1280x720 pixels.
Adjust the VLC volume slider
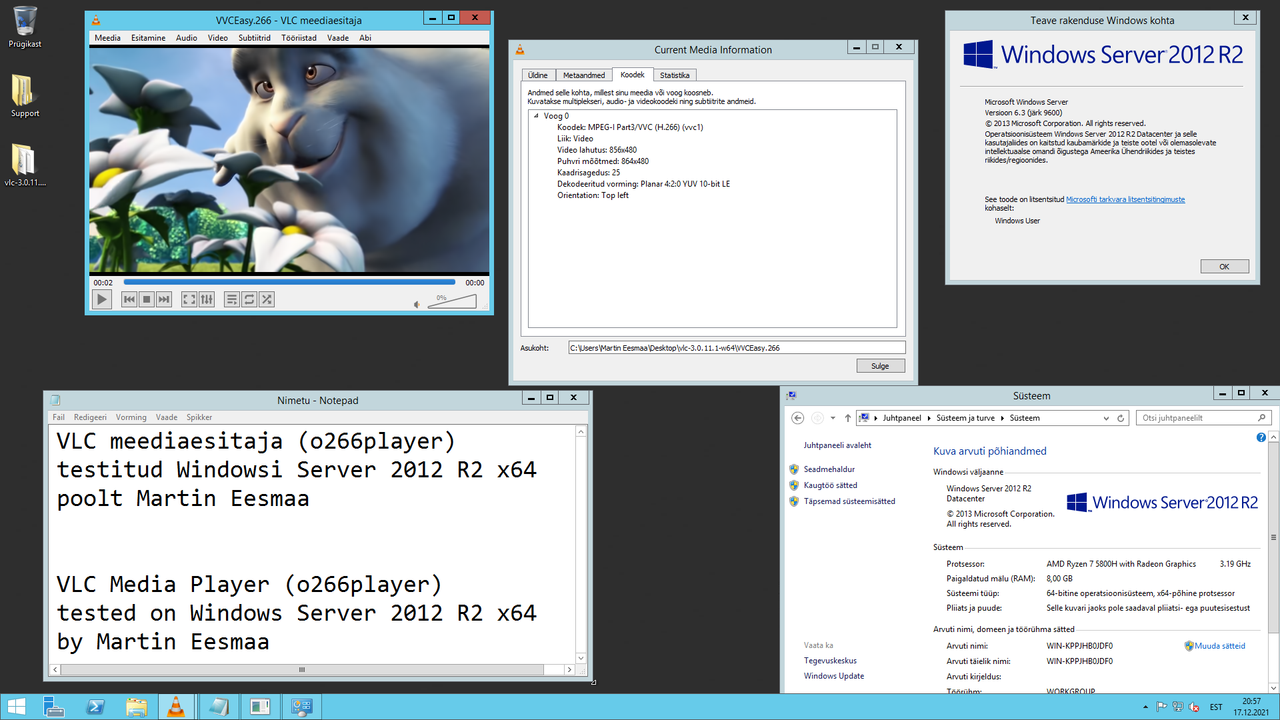point(453,301)
